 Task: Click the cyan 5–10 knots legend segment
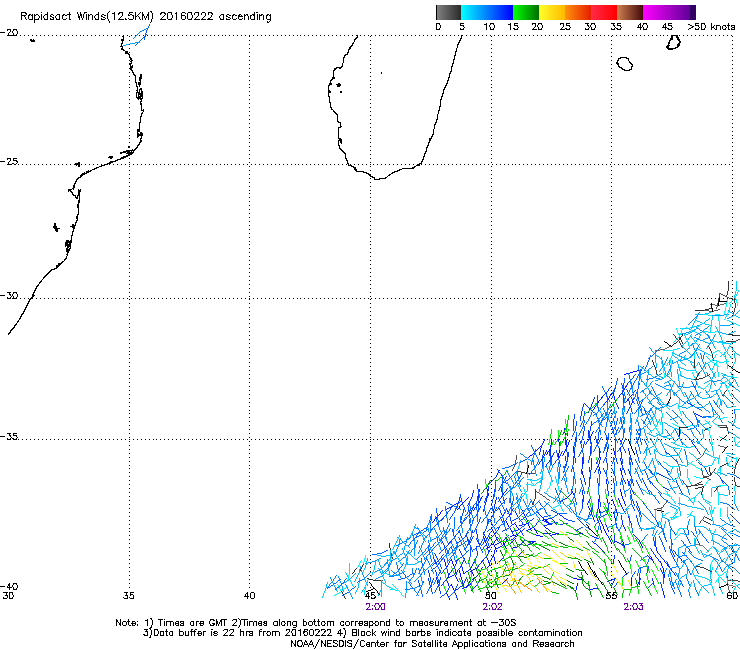[474, 12]
